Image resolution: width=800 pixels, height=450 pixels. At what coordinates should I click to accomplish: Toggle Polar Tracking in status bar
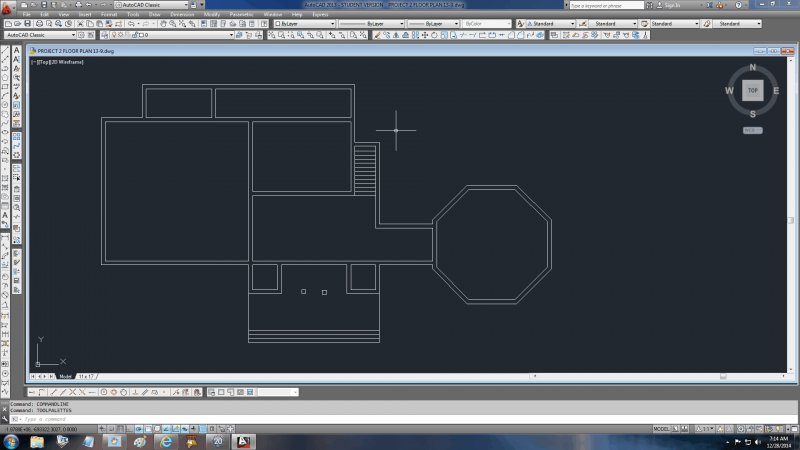139,429
